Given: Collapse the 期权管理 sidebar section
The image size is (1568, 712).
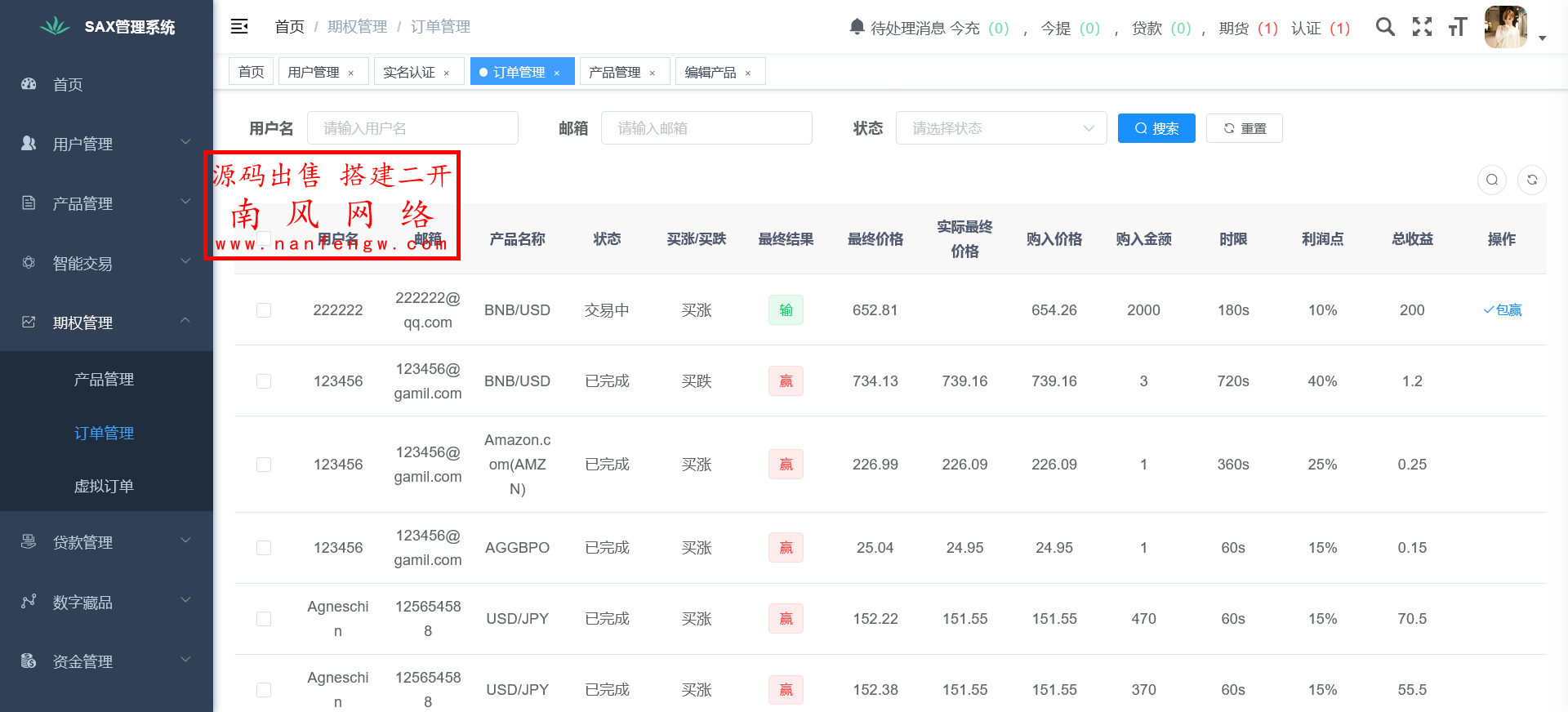Looking at the screenshot, I should coord(106,323).
